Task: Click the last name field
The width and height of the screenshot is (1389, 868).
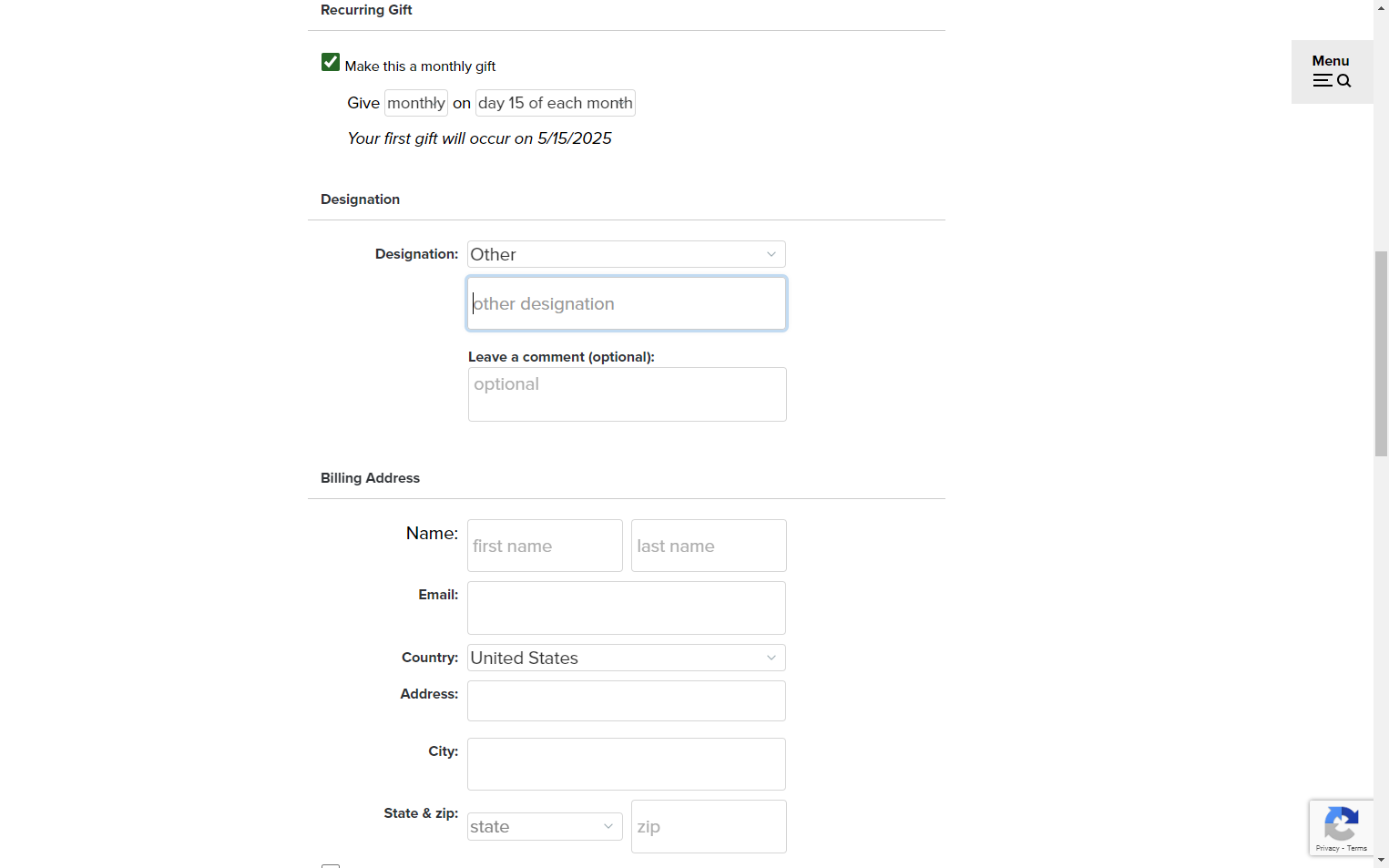Action: click(x=709, y=546)
